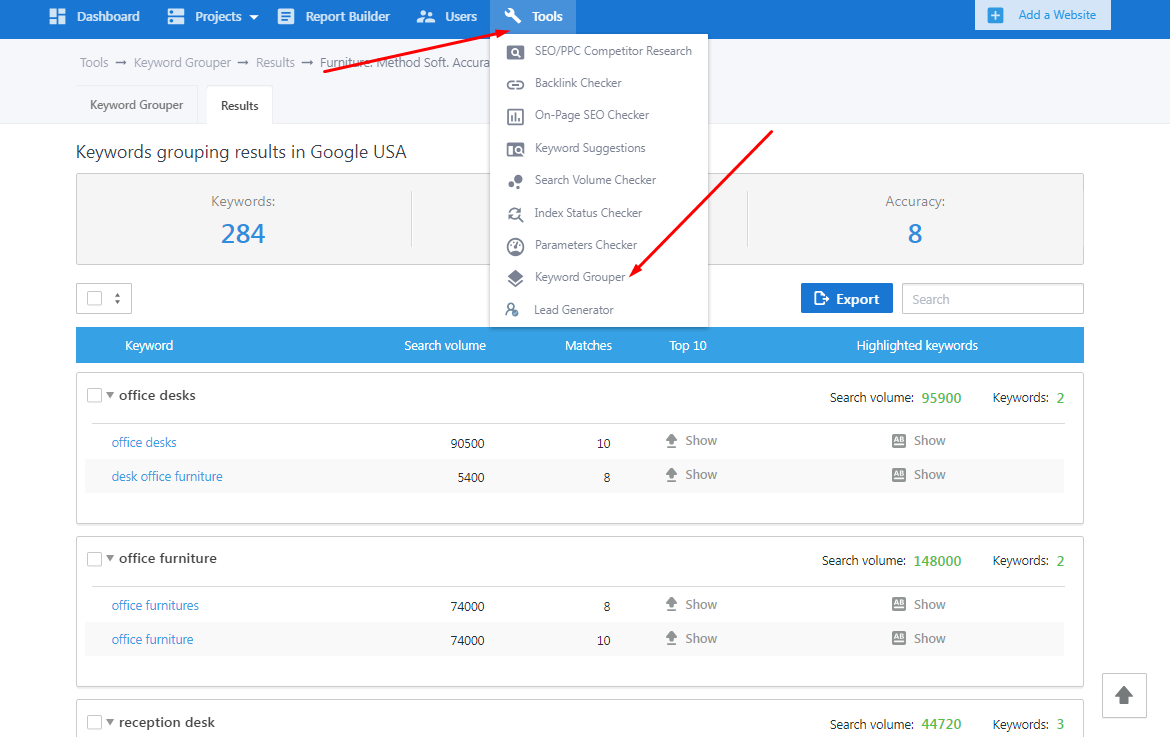Click the scroll-to-top arrow button
The width and height of the screenshot is (1170, 737).
tap(1124, 695)
